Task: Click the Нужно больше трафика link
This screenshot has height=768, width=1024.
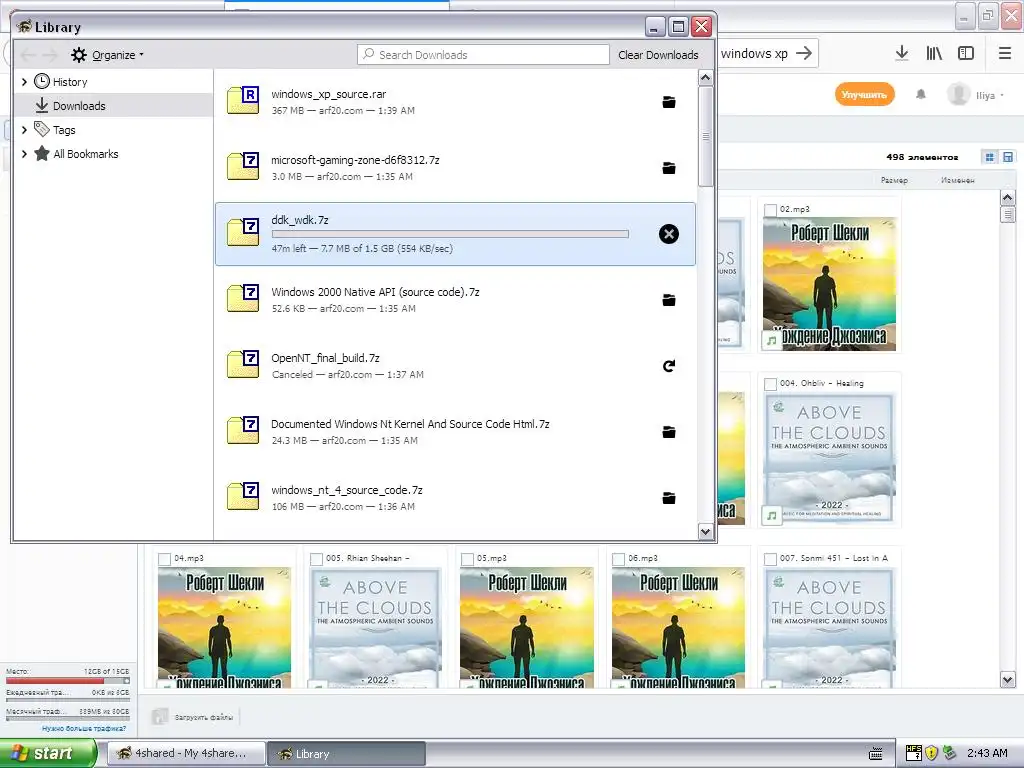Action: tap(84, 728)
